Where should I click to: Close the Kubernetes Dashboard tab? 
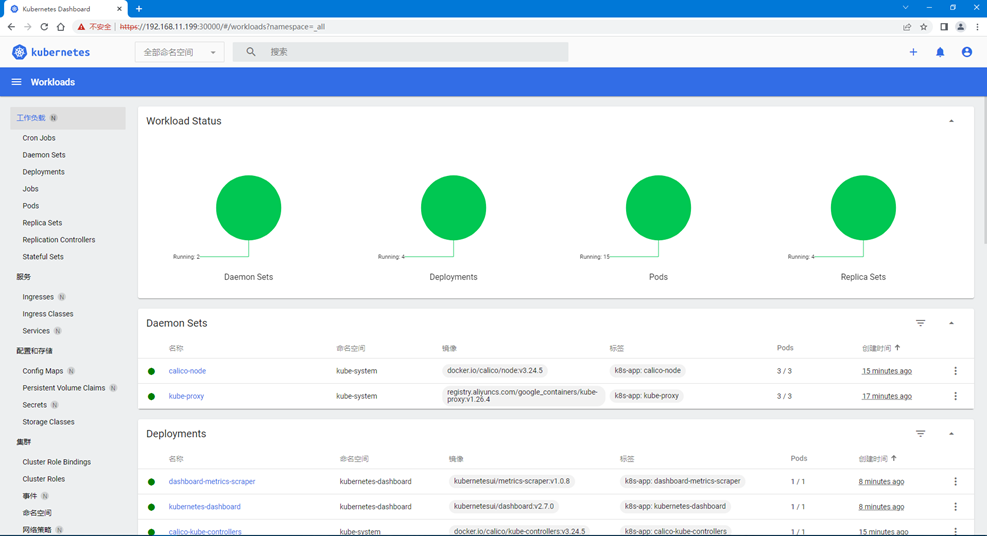tap(119, 9)
